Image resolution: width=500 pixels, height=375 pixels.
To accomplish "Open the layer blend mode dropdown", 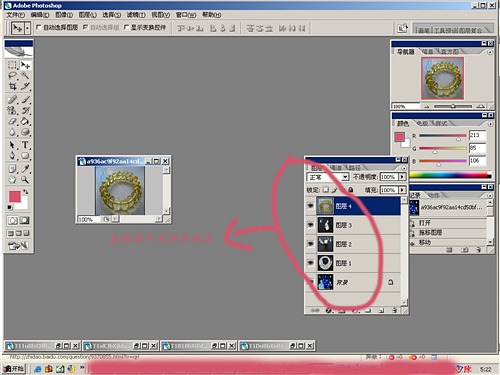I will 328,177.
